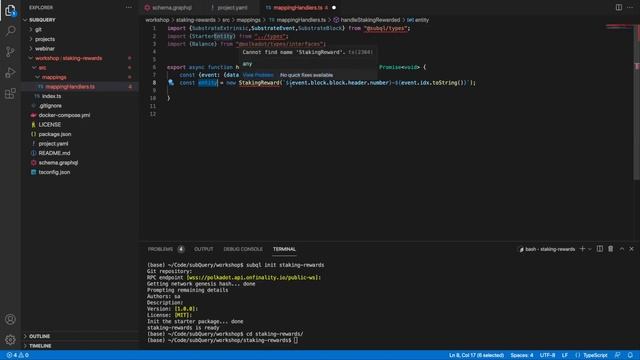The width and height of the screenshot is (640, 360).
Task: Click the lightbulb quick fix icon
Action: (x=171, y=82)
